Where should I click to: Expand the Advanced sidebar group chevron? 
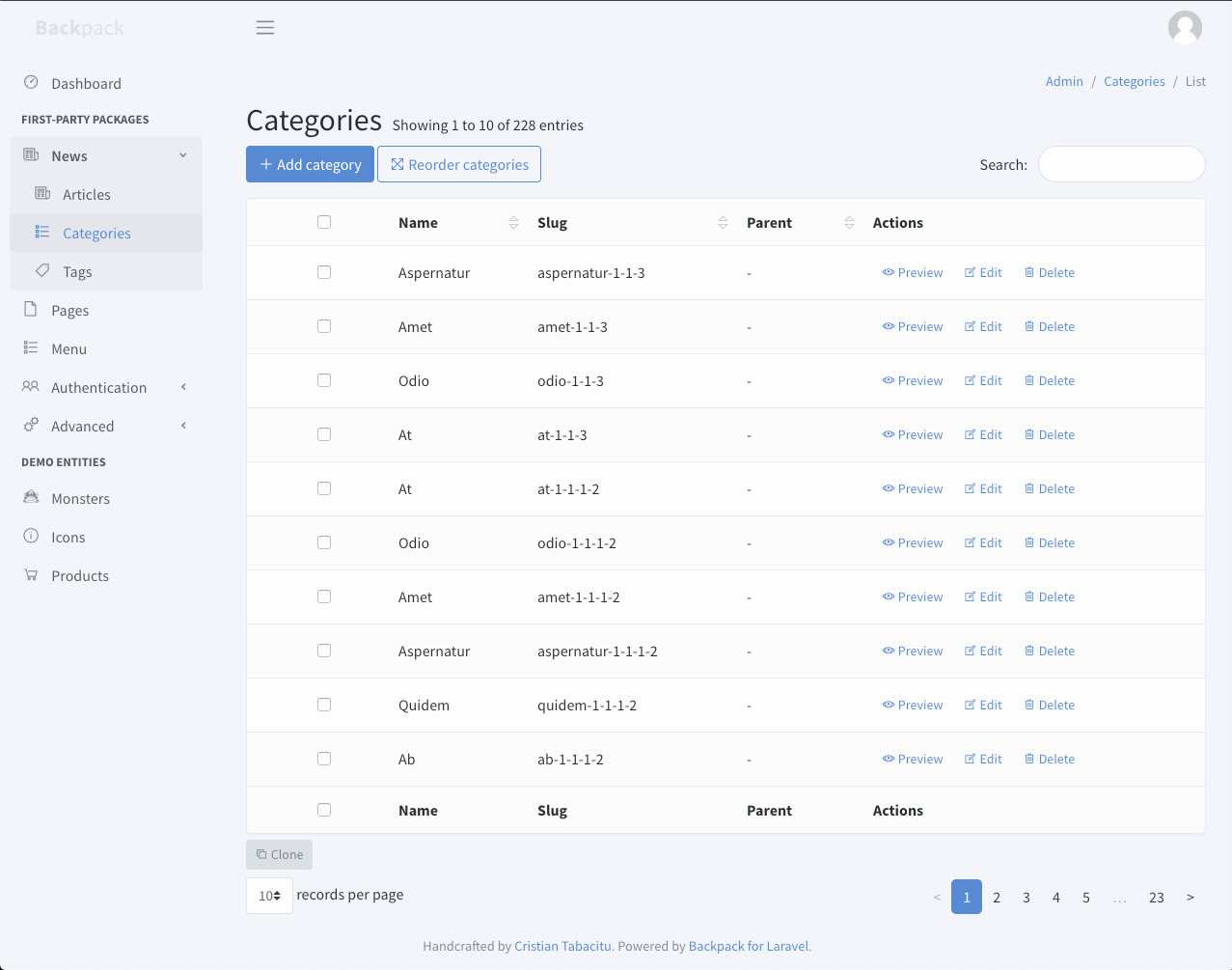click(x=183, y=426)
